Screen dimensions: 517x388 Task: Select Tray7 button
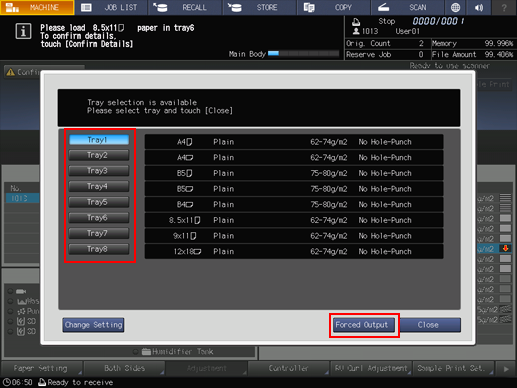tap(99, 233)
